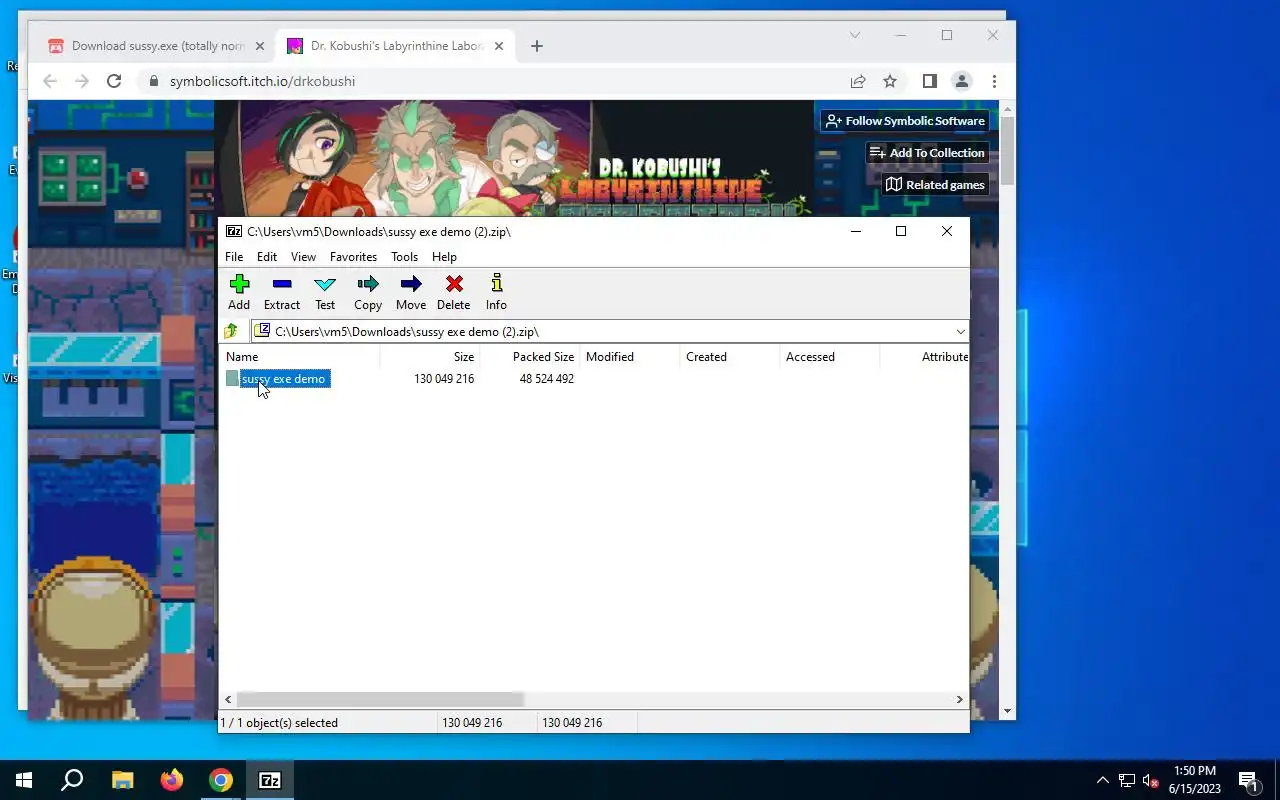Bookmark this page with the star icon
The height and width of the screenshot is (800, 1280).
tap(890, 81)
